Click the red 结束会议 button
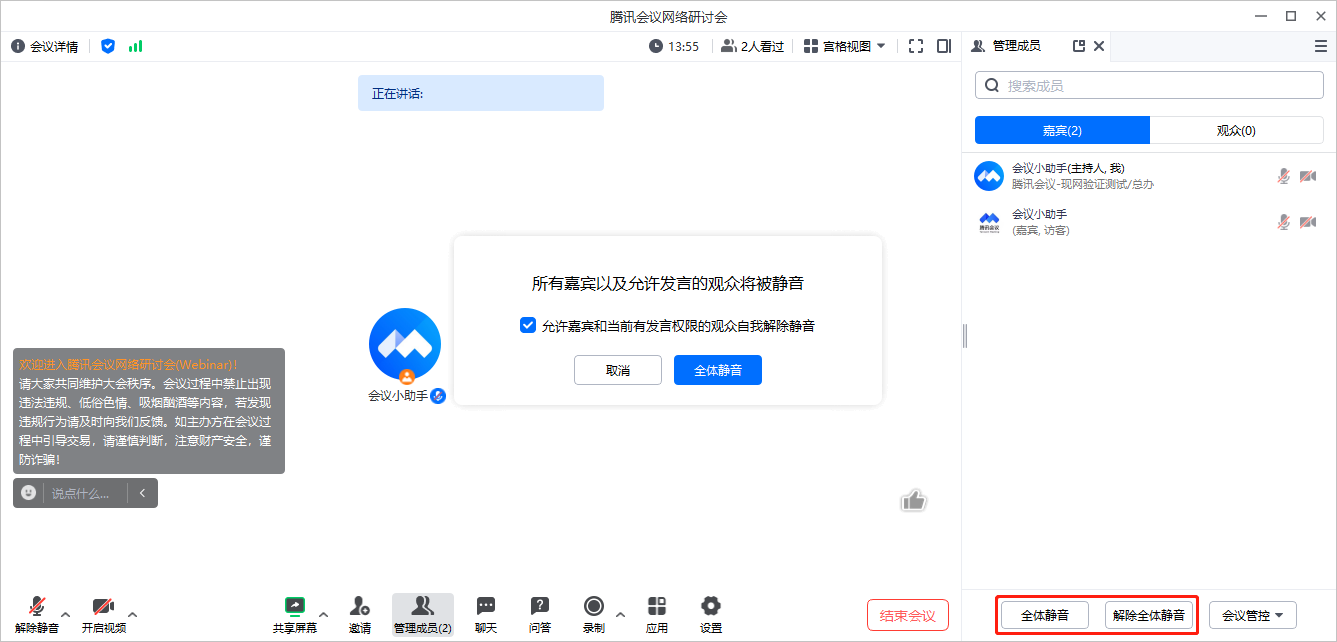The height and width of the screenshot is (642, 1337). click(908, 615)
